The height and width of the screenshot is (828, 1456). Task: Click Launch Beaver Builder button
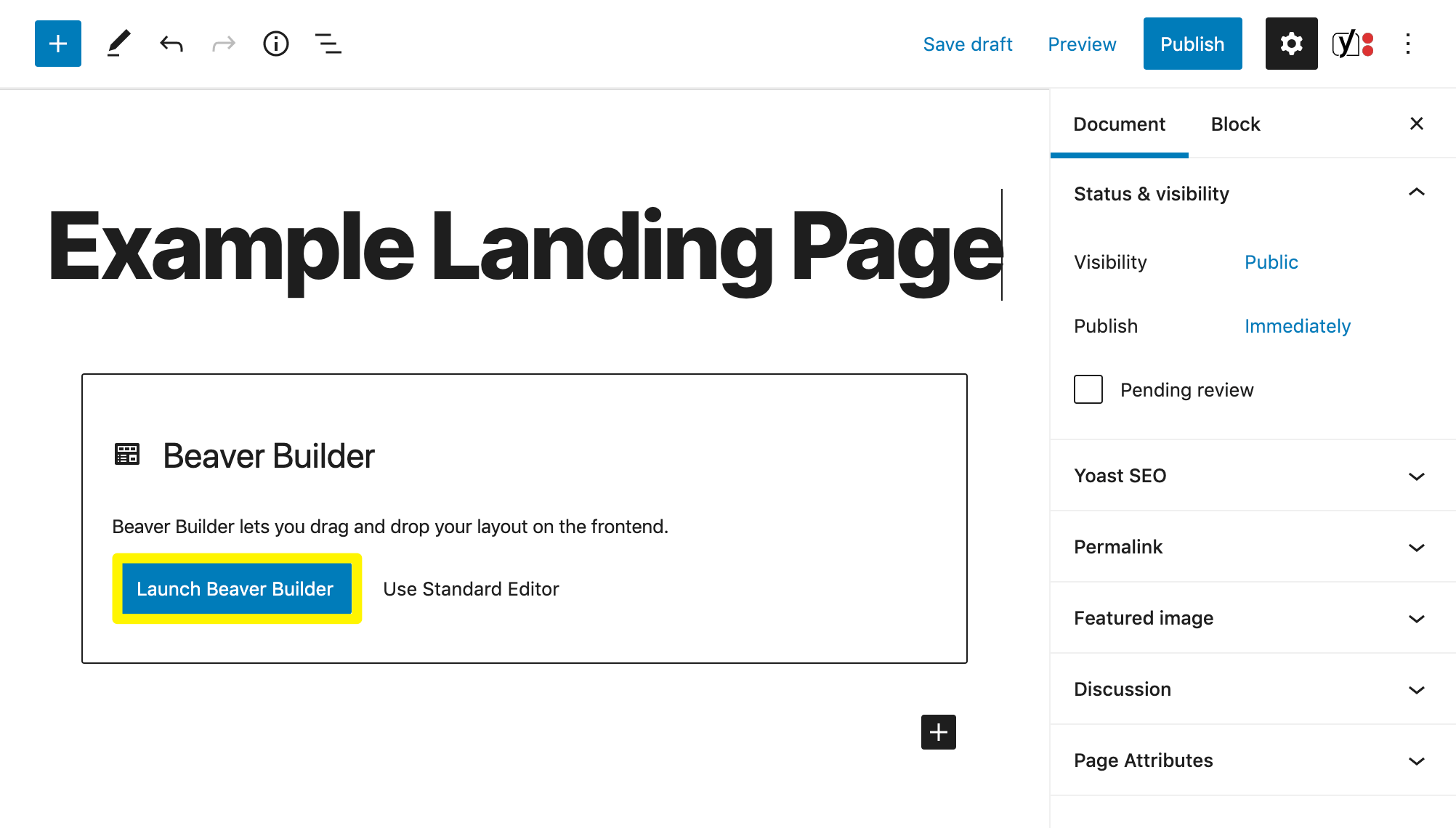point(235,589)
